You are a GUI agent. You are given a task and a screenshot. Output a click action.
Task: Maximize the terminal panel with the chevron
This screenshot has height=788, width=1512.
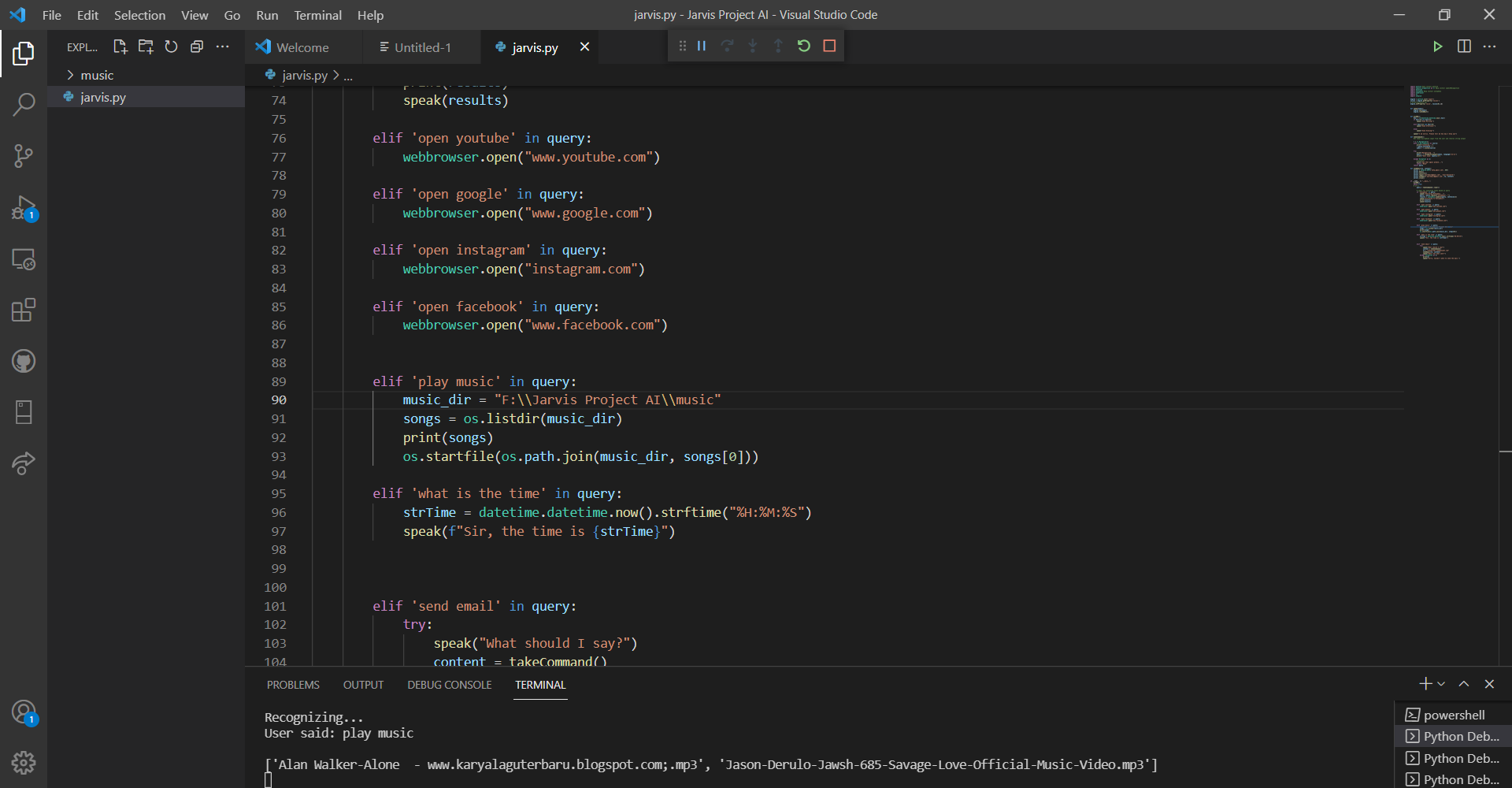coord(1463,683)
